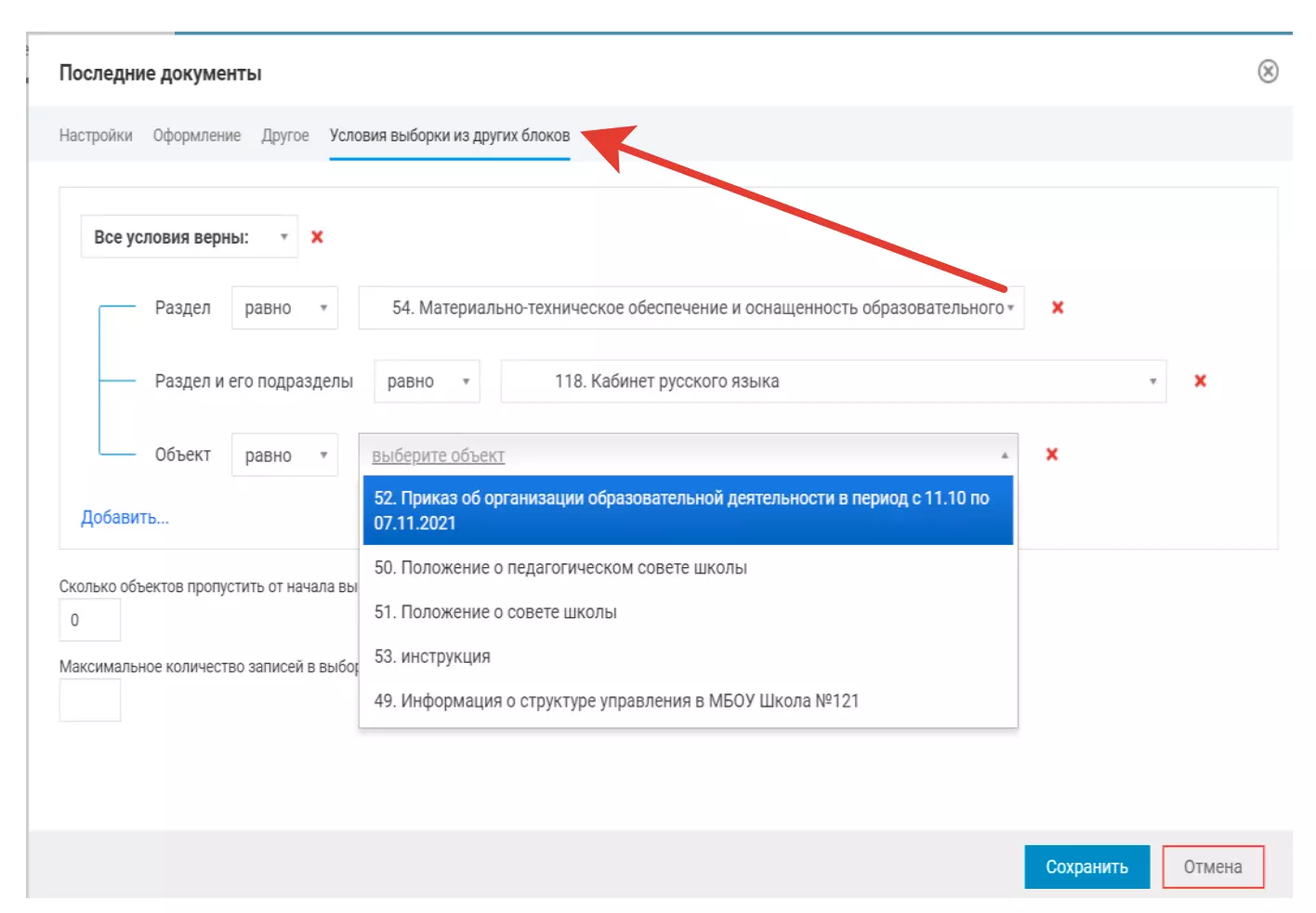
Task: Open the равно operator dropdown for Раздел
Action: click(284, 308)
